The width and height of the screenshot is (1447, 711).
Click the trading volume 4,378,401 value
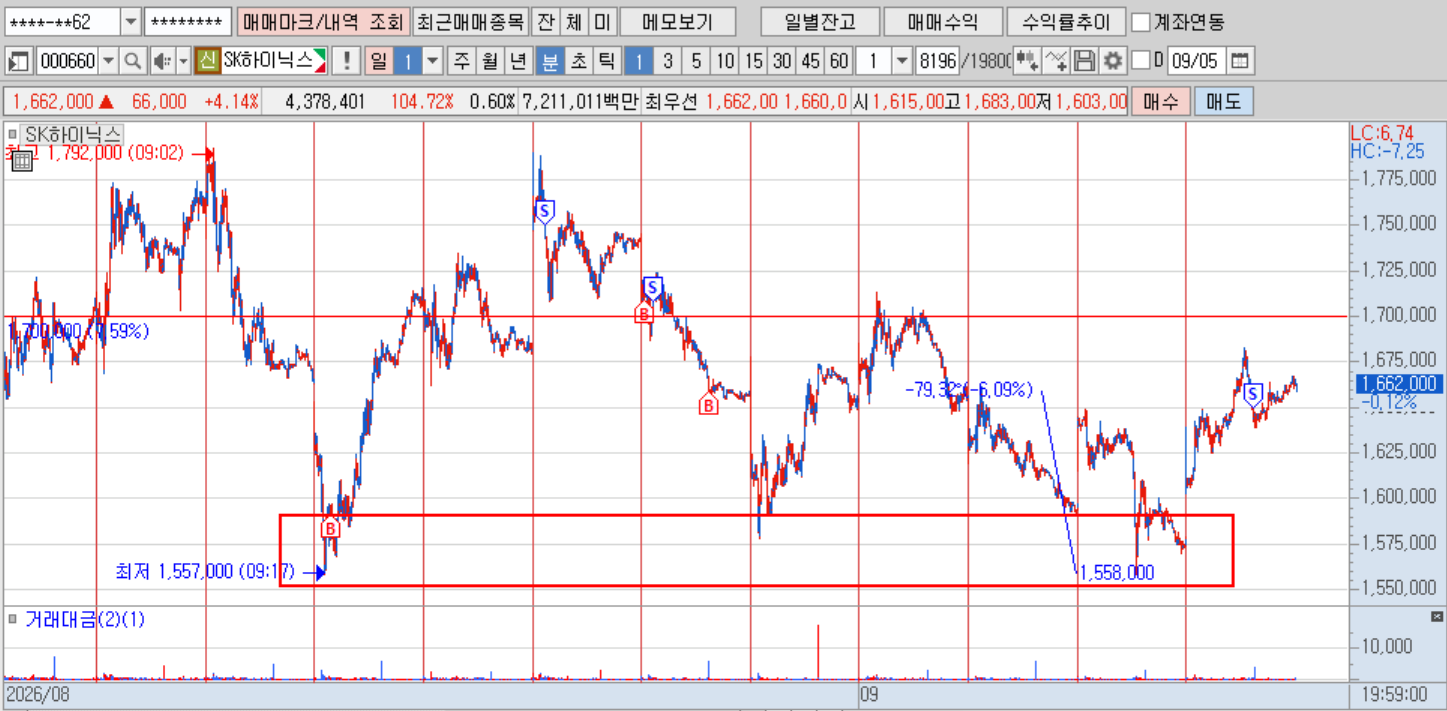pyautogui.click(x=325, y=101)
